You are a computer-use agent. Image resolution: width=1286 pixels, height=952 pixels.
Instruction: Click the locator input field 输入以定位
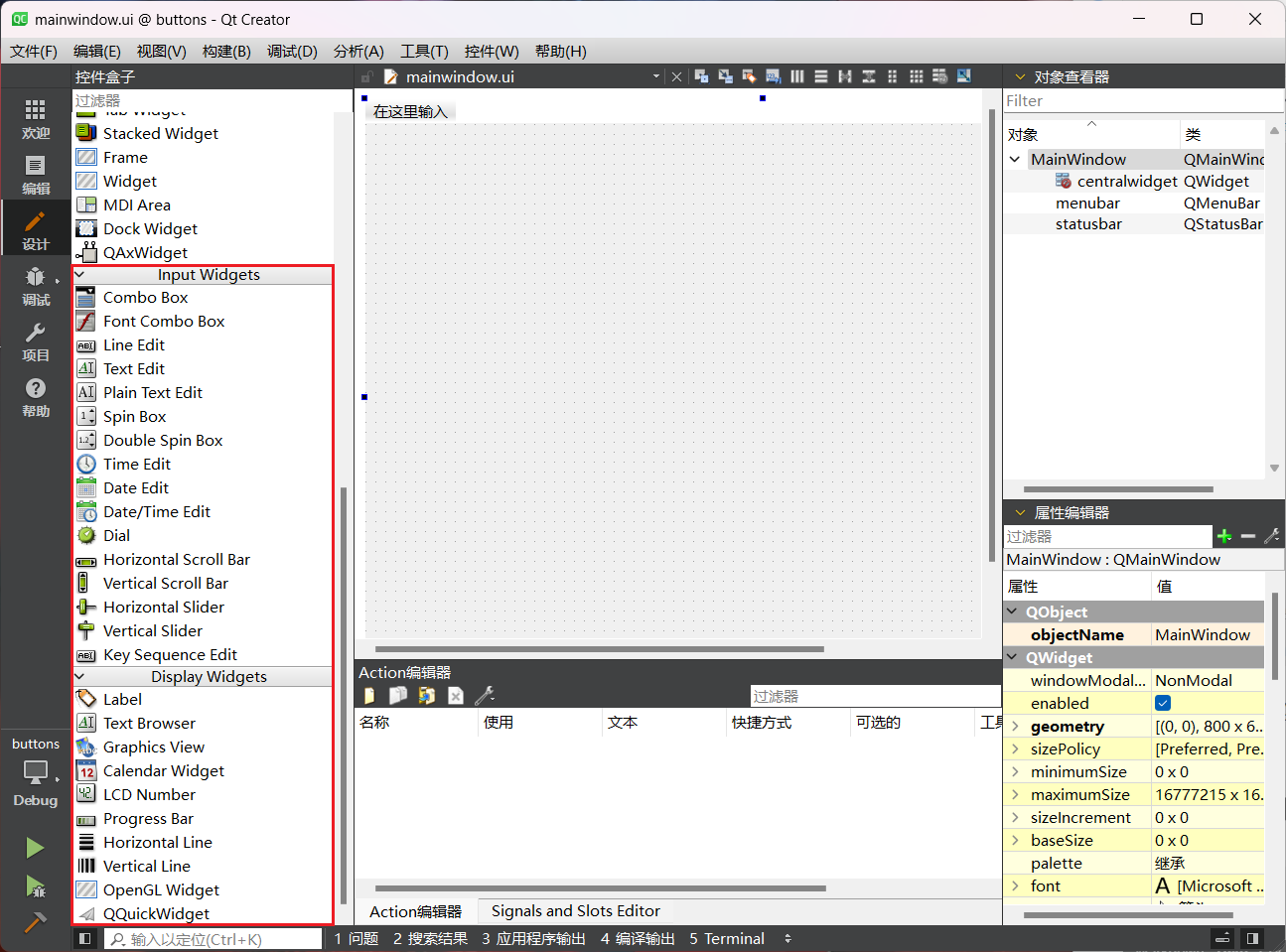click(x=214, y=939)
